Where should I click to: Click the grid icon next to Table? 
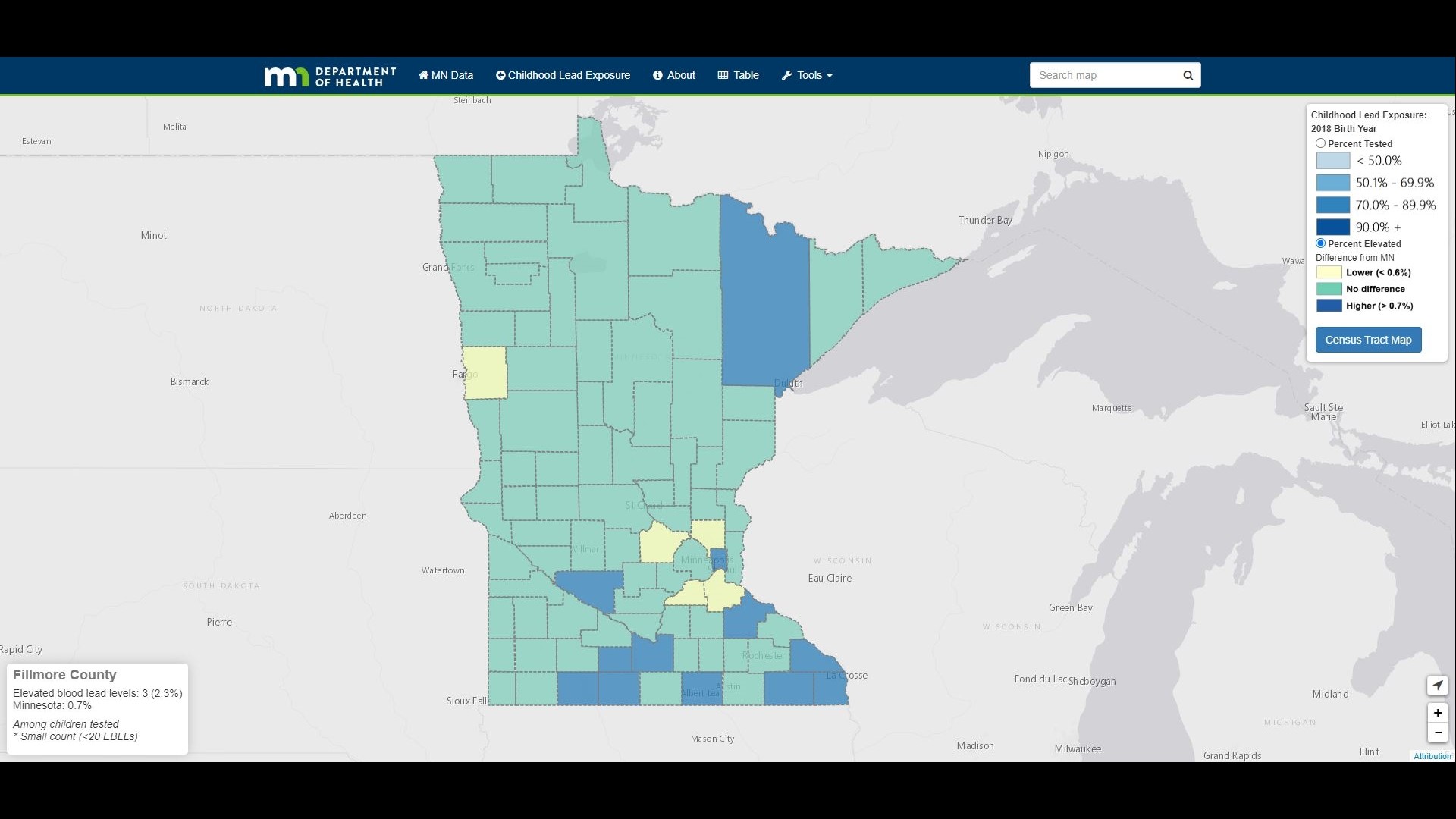click(722, 75)
